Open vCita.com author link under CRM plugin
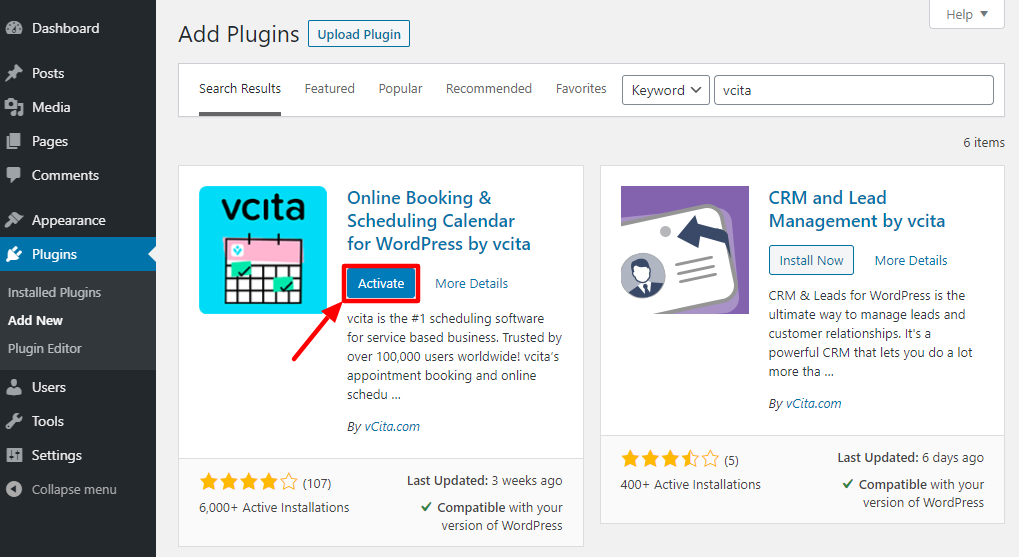 (814, 404)
